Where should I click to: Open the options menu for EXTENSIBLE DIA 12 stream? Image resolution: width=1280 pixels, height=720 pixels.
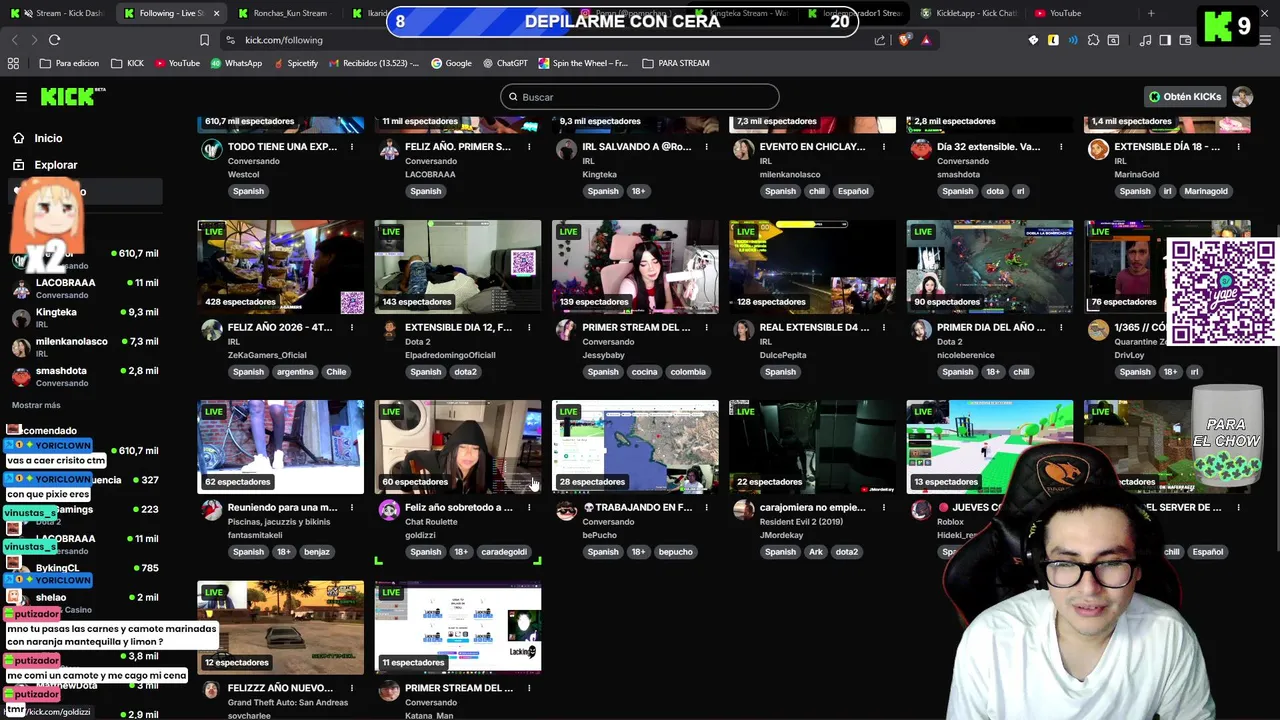click(x=529, y=327)
